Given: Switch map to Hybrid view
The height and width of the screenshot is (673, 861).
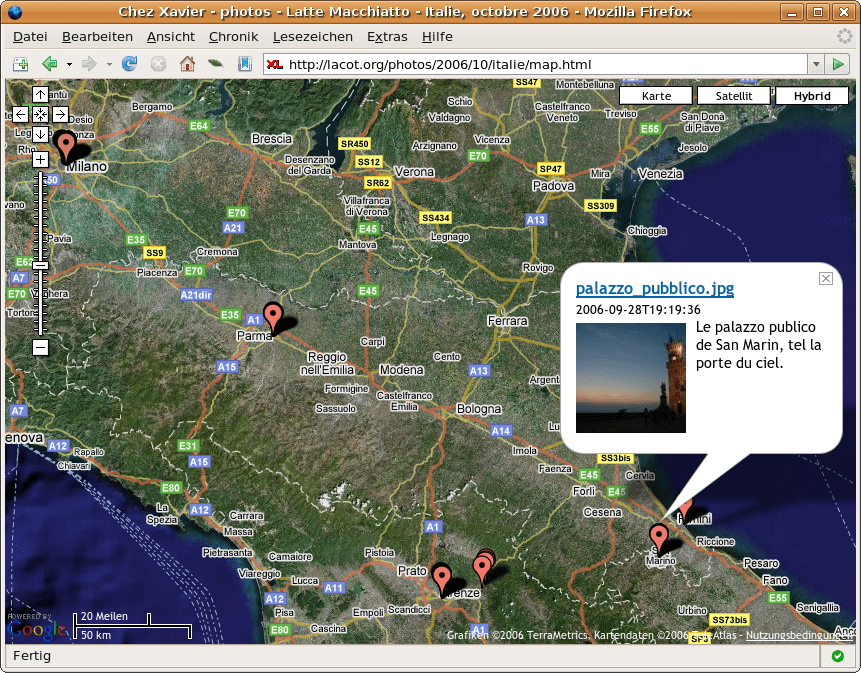Looking at the screenshot, I should [x=812, y=96].
